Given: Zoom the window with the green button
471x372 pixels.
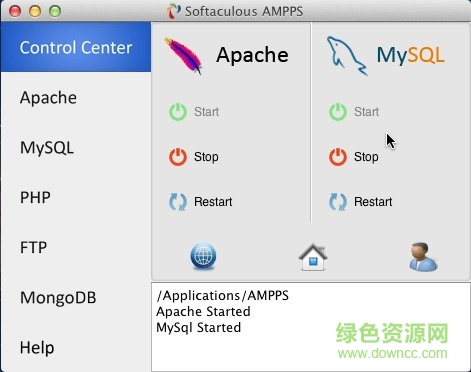Looking at the screenshot, I should pyautogui.click(x=55, y=11).
